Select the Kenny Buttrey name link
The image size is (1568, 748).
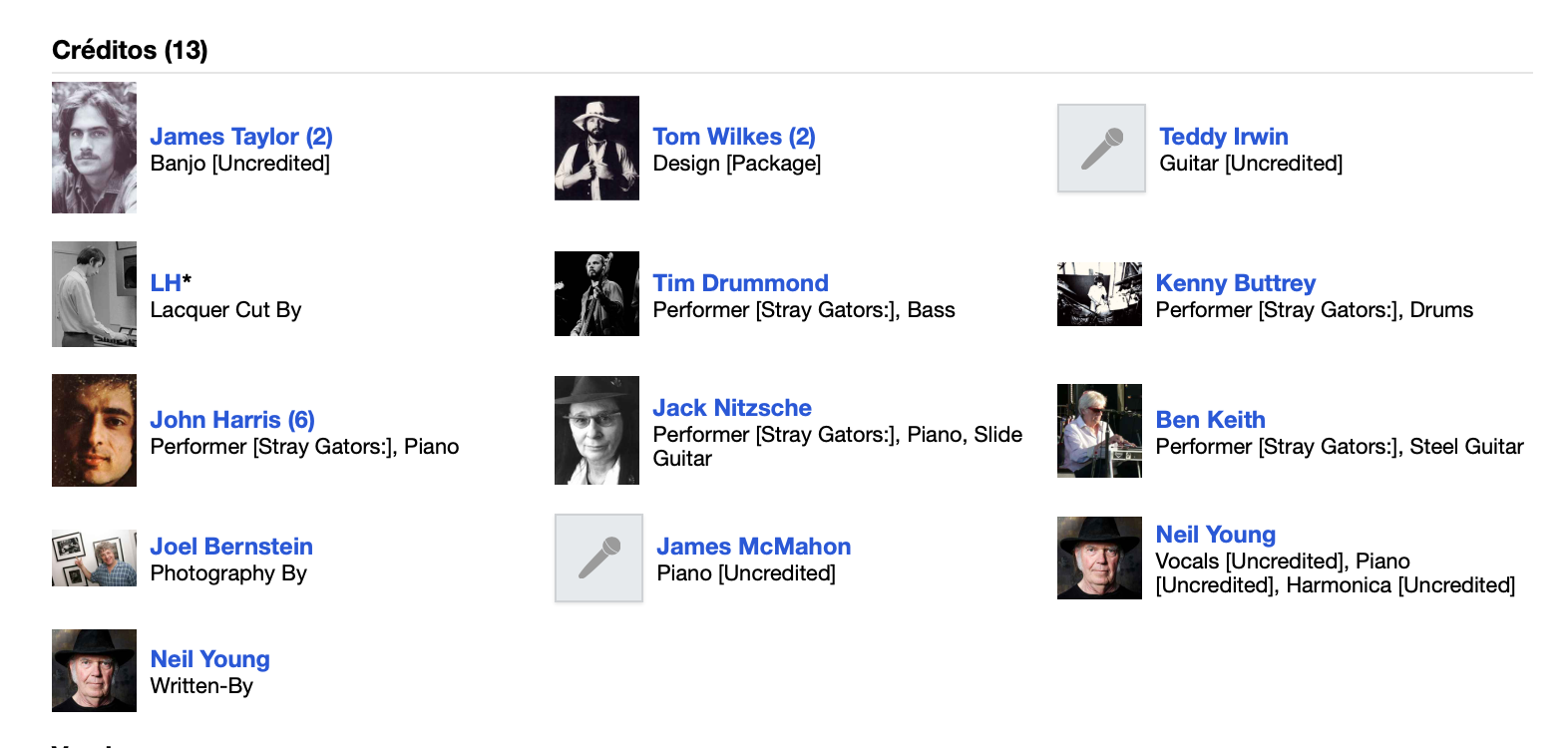(x=1235, y=283)
